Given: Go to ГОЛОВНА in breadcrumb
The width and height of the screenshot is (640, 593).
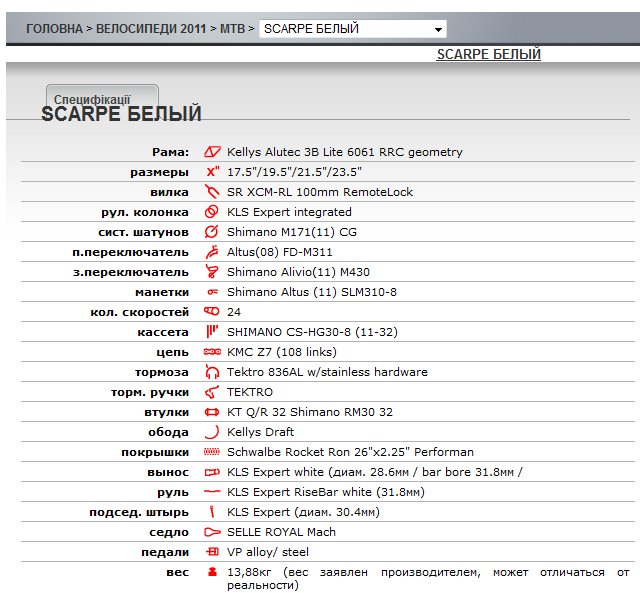Looking at the screenshot, I should pyautogui.click(x=54, y=29).
